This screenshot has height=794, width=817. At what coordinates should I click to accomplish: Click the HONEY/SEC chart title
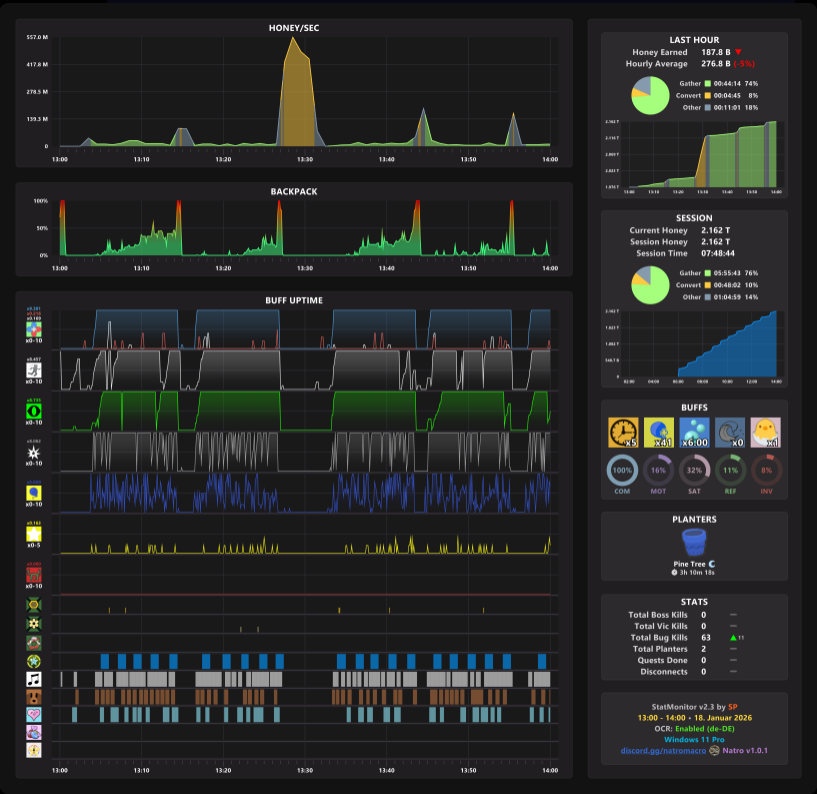[x=294, y=28]
